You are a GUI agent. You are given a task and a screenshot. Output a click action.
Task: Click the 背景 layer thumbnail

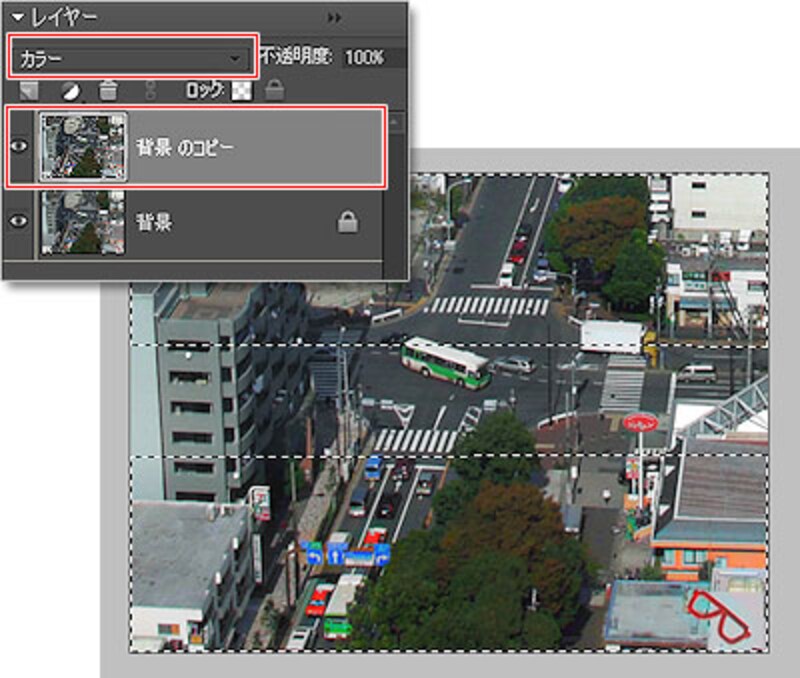(82, 222)
